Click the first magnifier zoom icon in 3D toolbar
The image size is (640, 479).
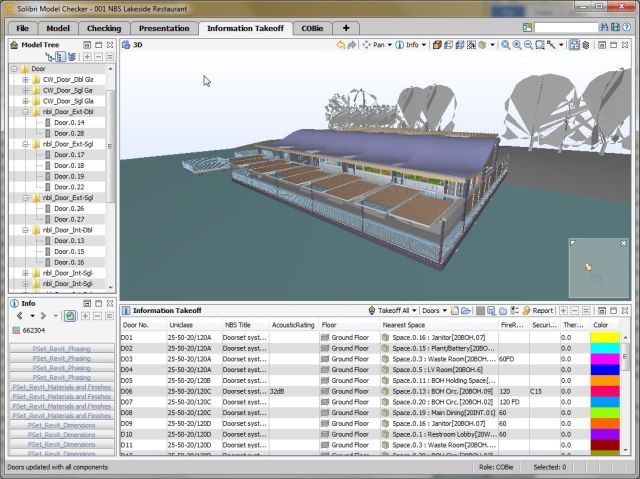coord(506,45)
